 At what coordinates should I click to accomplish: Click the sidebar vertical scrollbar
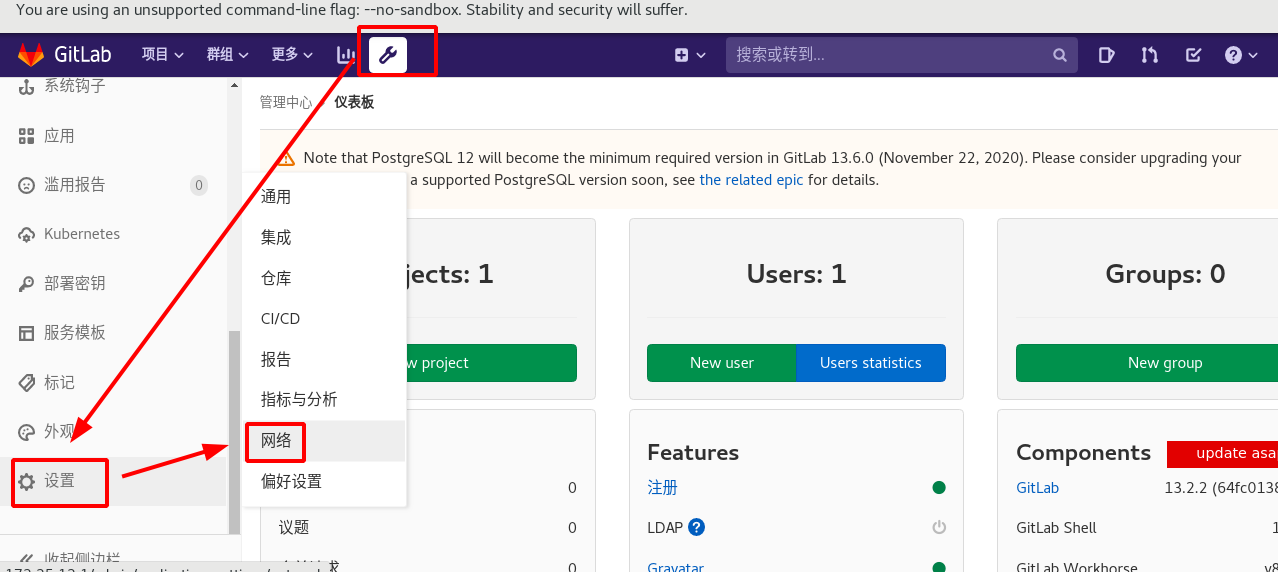234,432
